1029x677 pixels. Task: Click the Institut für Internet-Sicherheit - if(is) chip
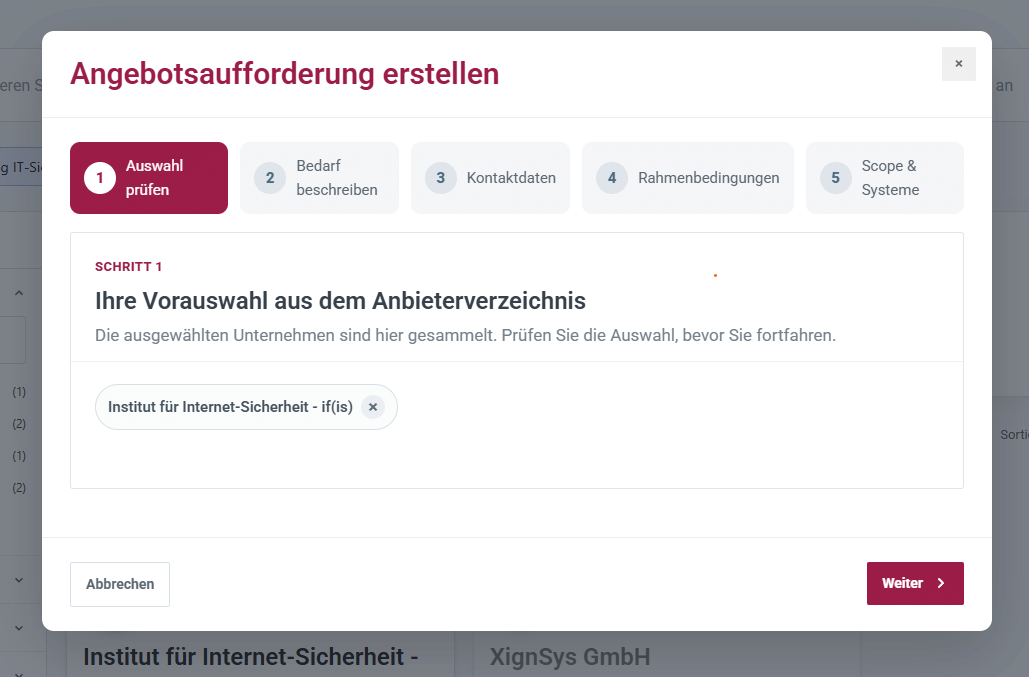coord(246,407)
